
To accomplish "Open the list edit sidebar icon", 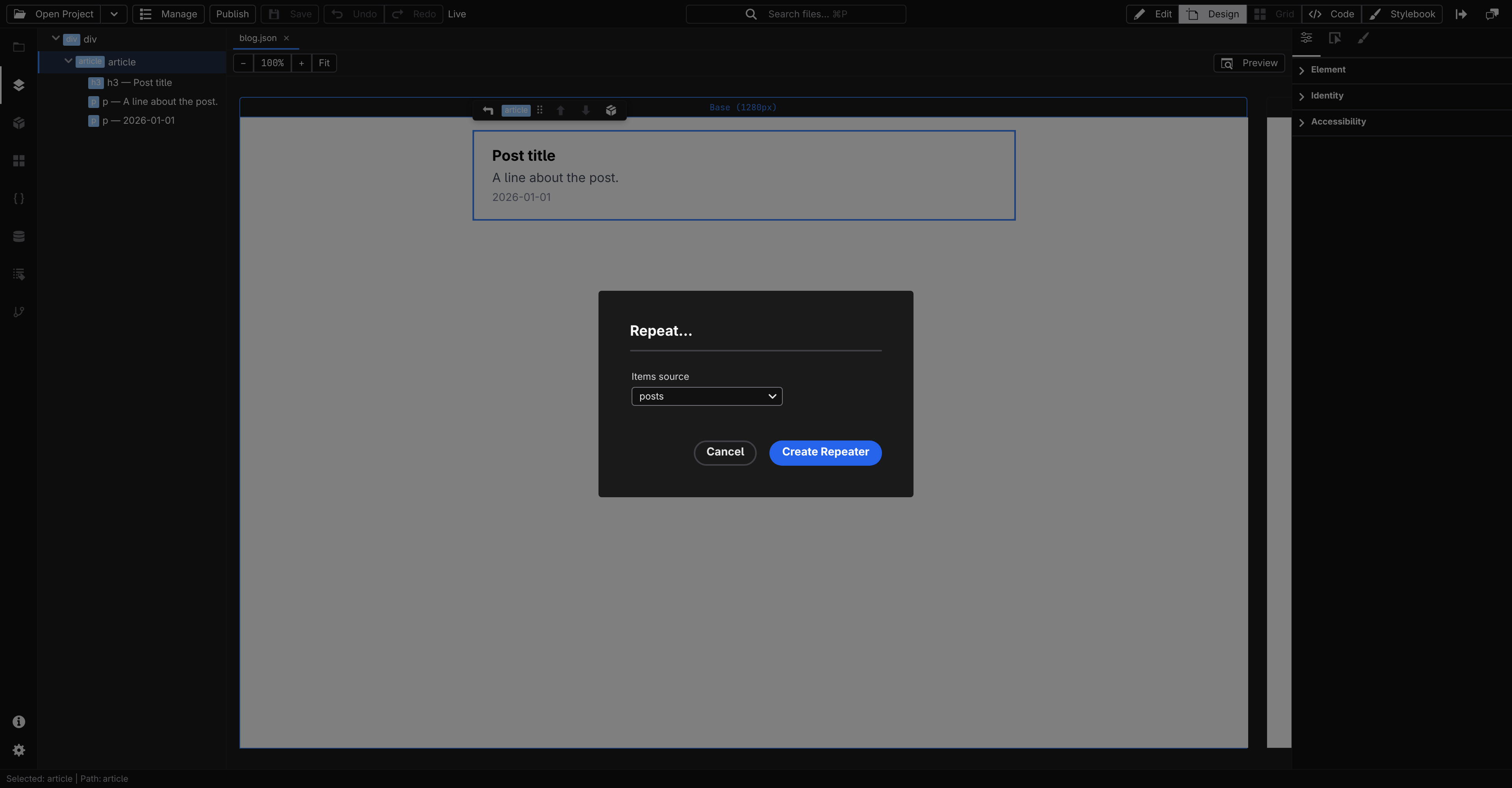I will pos(19,273).
